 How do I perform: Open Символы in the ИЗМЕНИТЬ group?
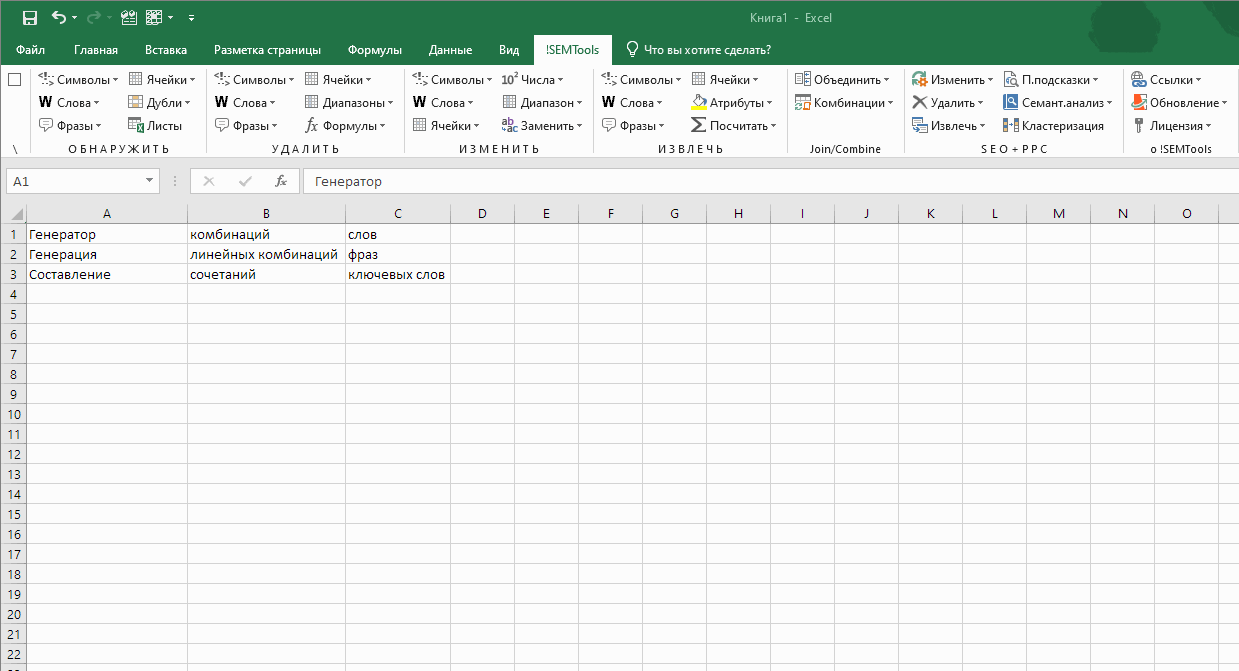(x=452, y=79)
